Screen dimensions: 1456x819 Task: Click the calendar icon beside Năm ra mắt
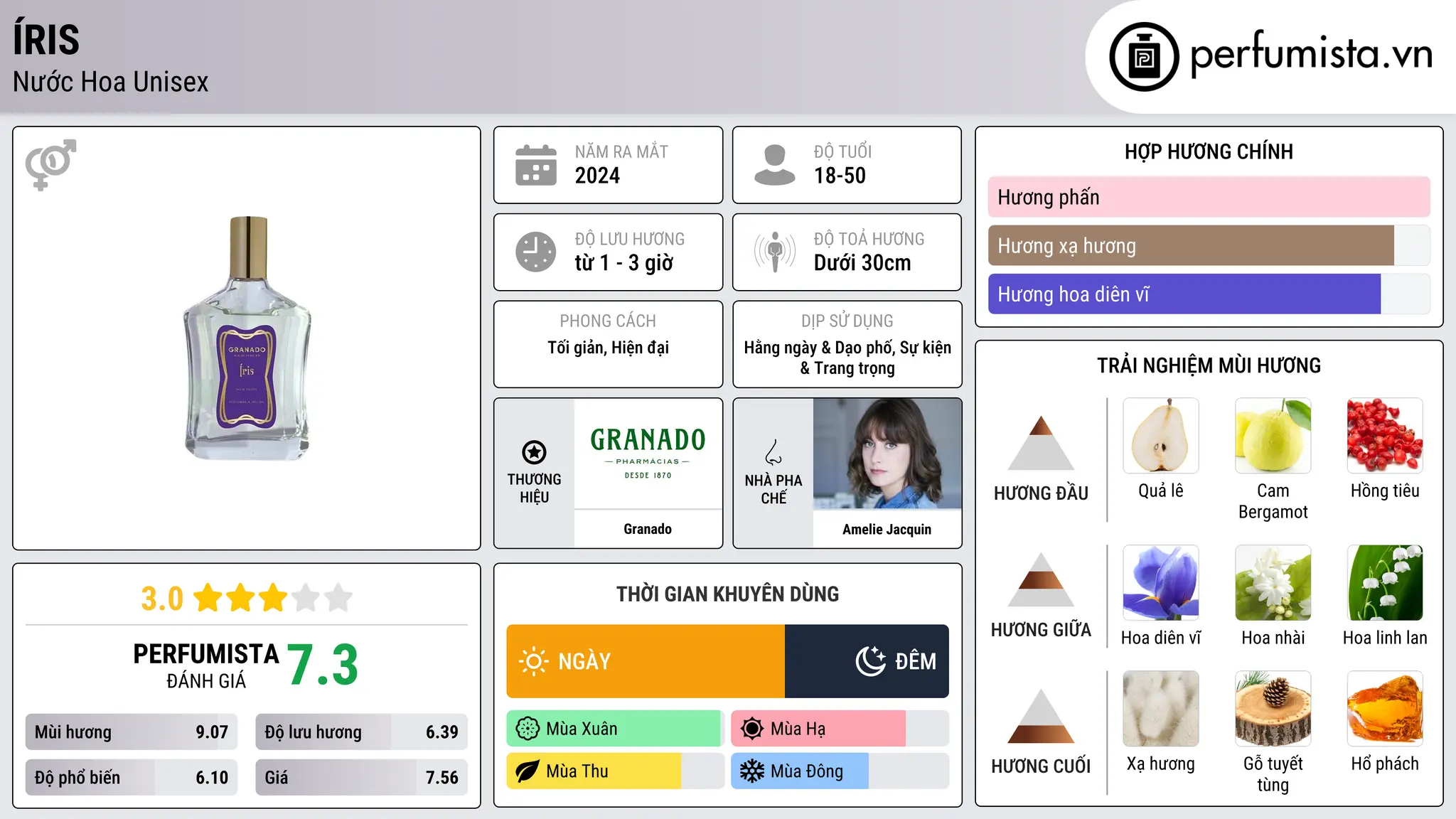coord(536,165)
